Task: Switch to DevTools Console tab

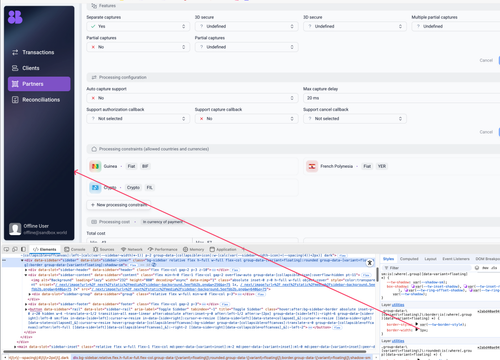Action: [75, 249]
